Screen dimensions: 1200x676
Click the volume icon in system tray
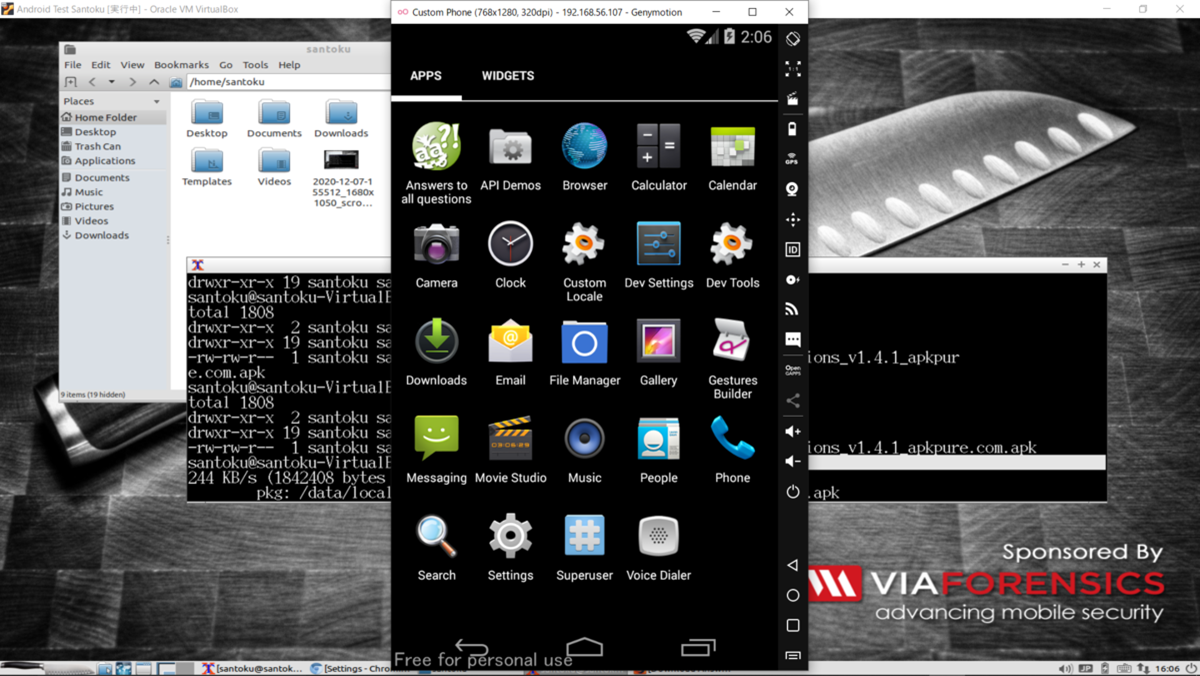click(x=1066, y=668)
